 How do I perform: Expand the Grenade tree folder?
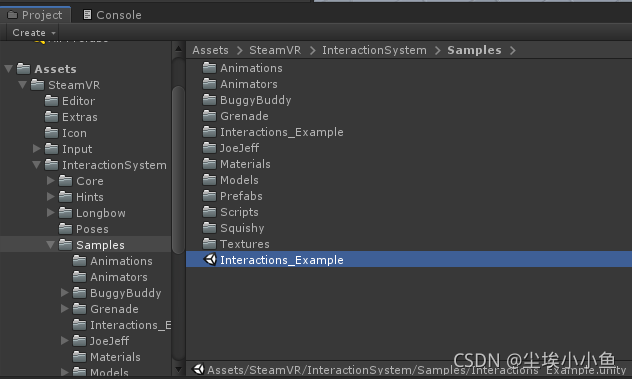(64, 309)
